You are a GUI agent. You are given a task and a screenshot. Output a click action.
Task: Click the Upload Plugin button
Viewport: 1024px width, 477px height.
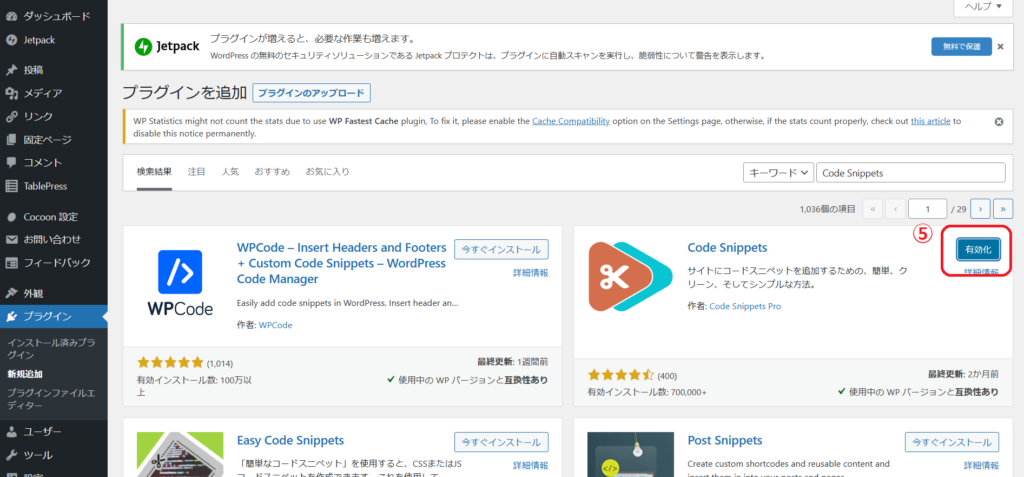pyautogui.click(x=312, y=93)
